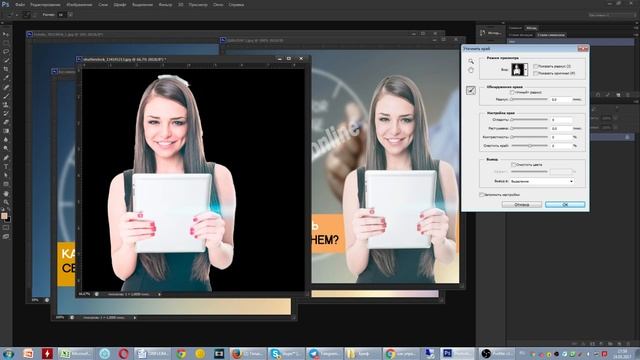
Task: Adjust the Растушевка slider
Action: pos(529,128)
